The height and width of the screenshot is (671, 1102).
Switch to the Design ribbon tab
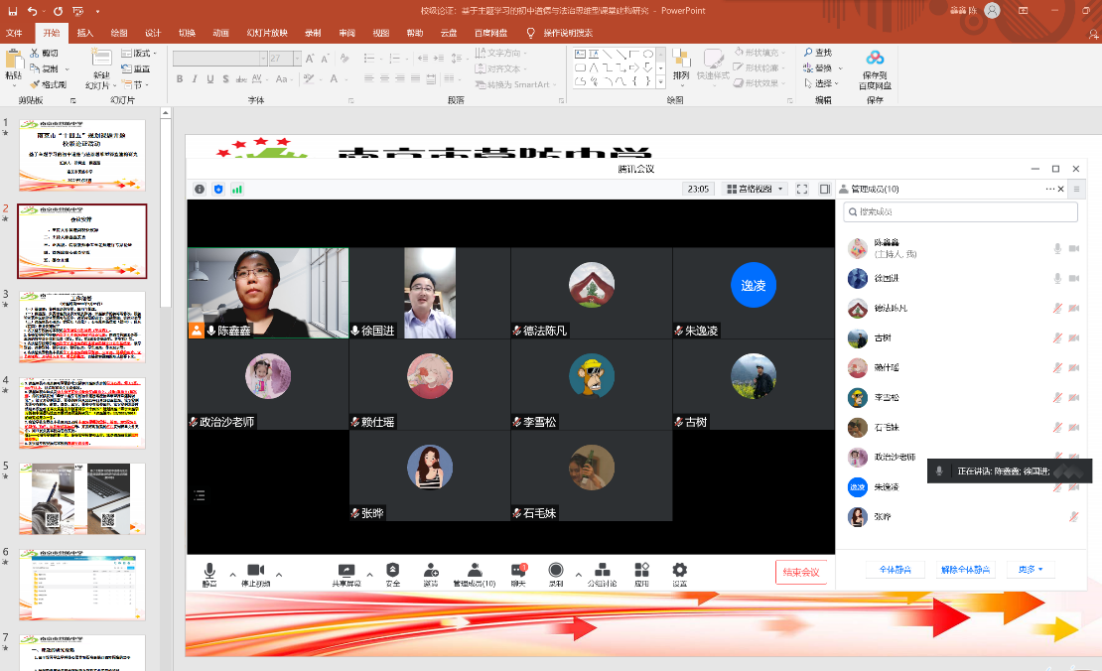click(153, 33)
